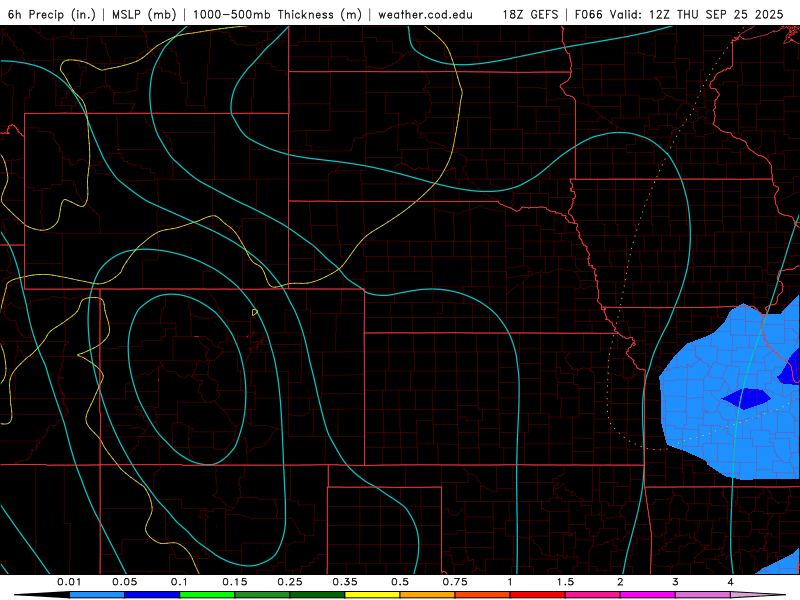This screenshot has height=600, width=800.
Task: Click the '1.5' legend value
Action: tap(565, 582)
